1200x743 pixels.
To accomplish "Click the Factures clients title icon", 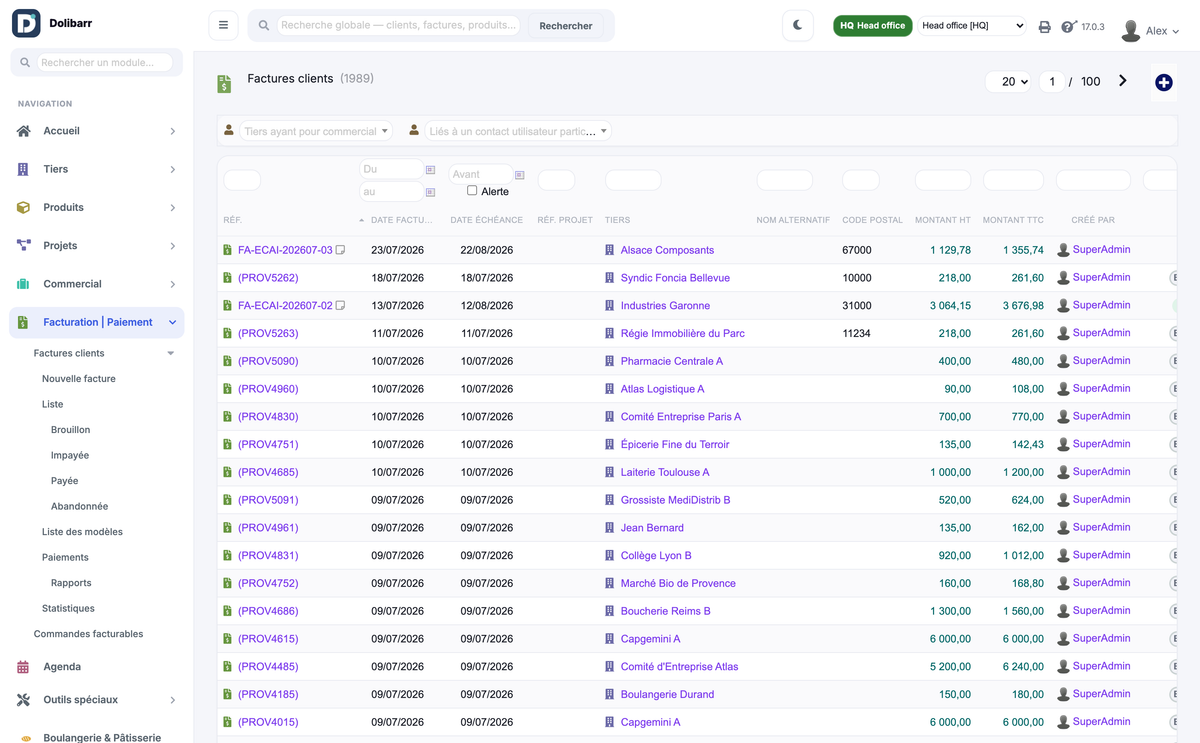I will [224, 85].
